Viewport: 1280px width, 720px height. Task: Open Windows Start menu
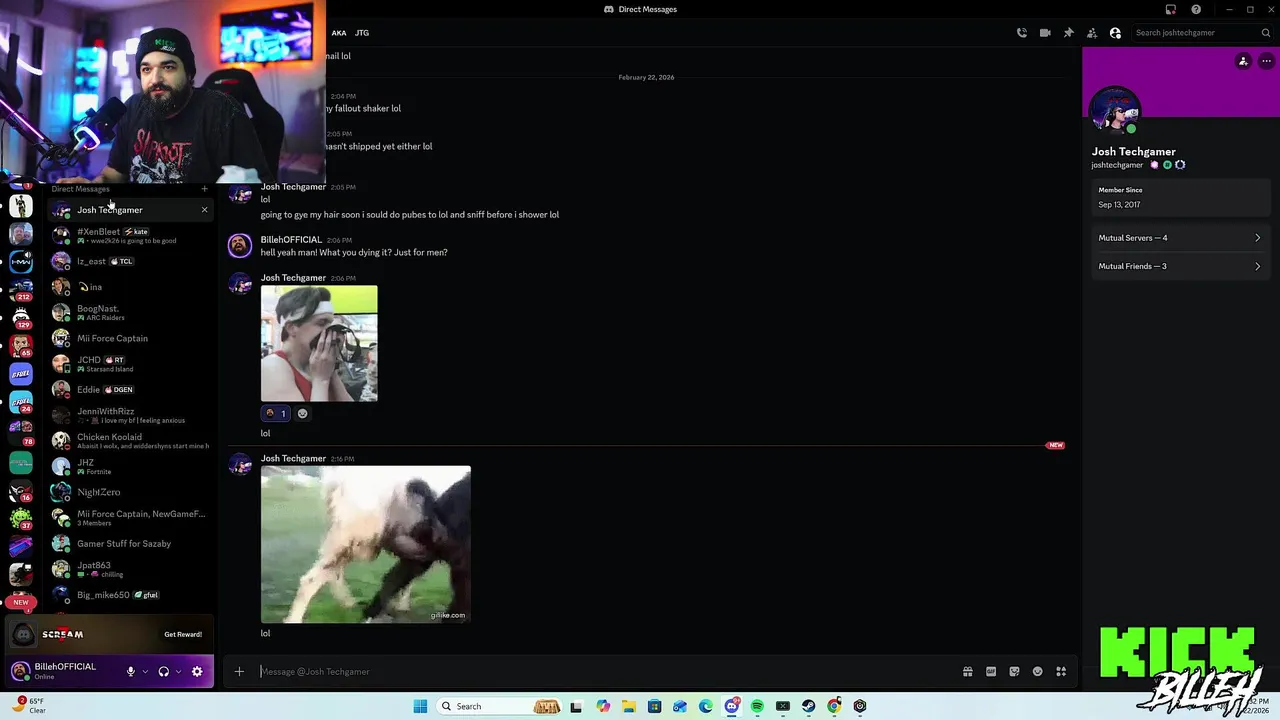tap(421, 706)
